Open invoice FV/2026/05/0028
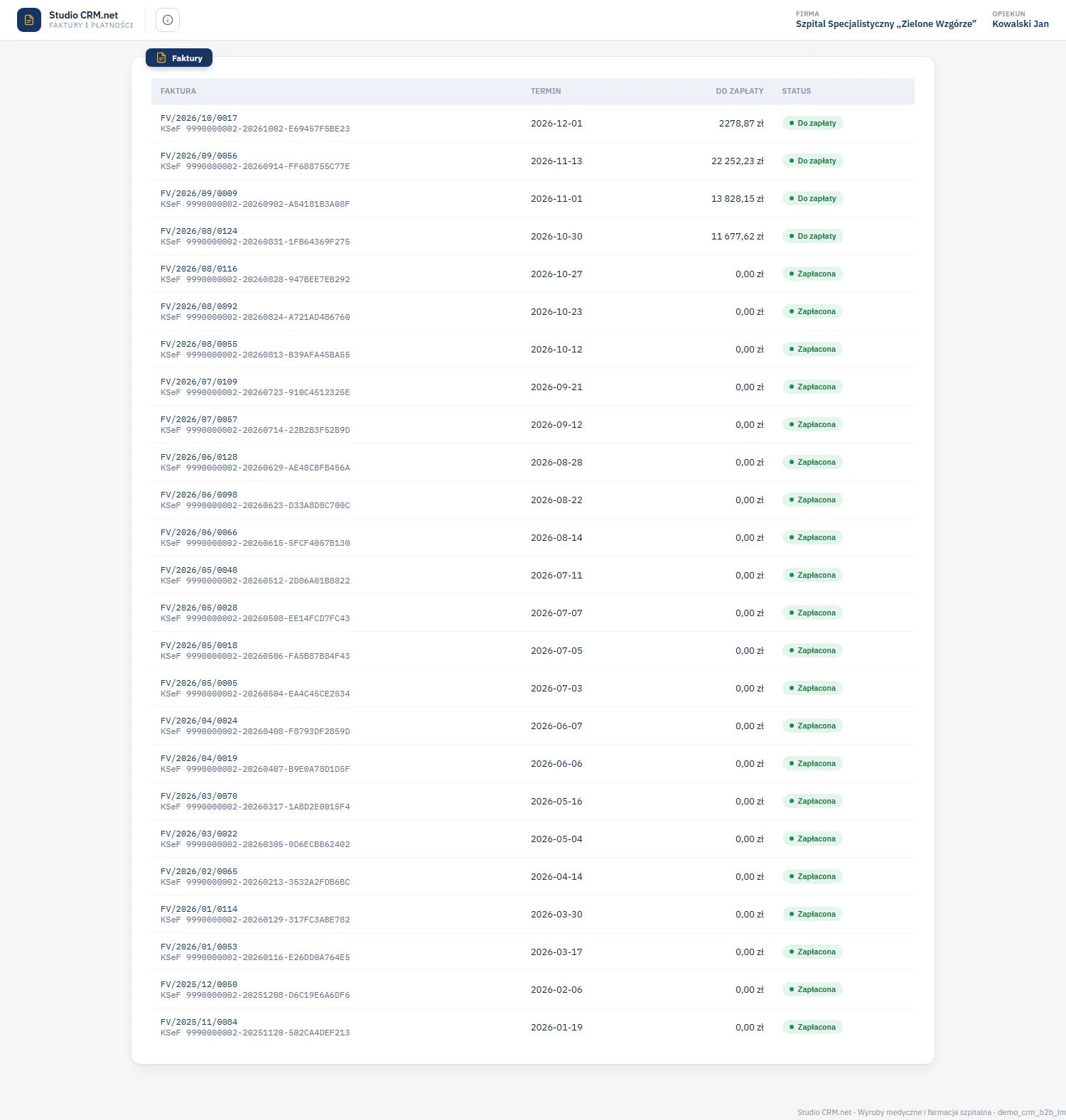The width and height of the screenshot is (1066, 1120). (x=199, y=608)
